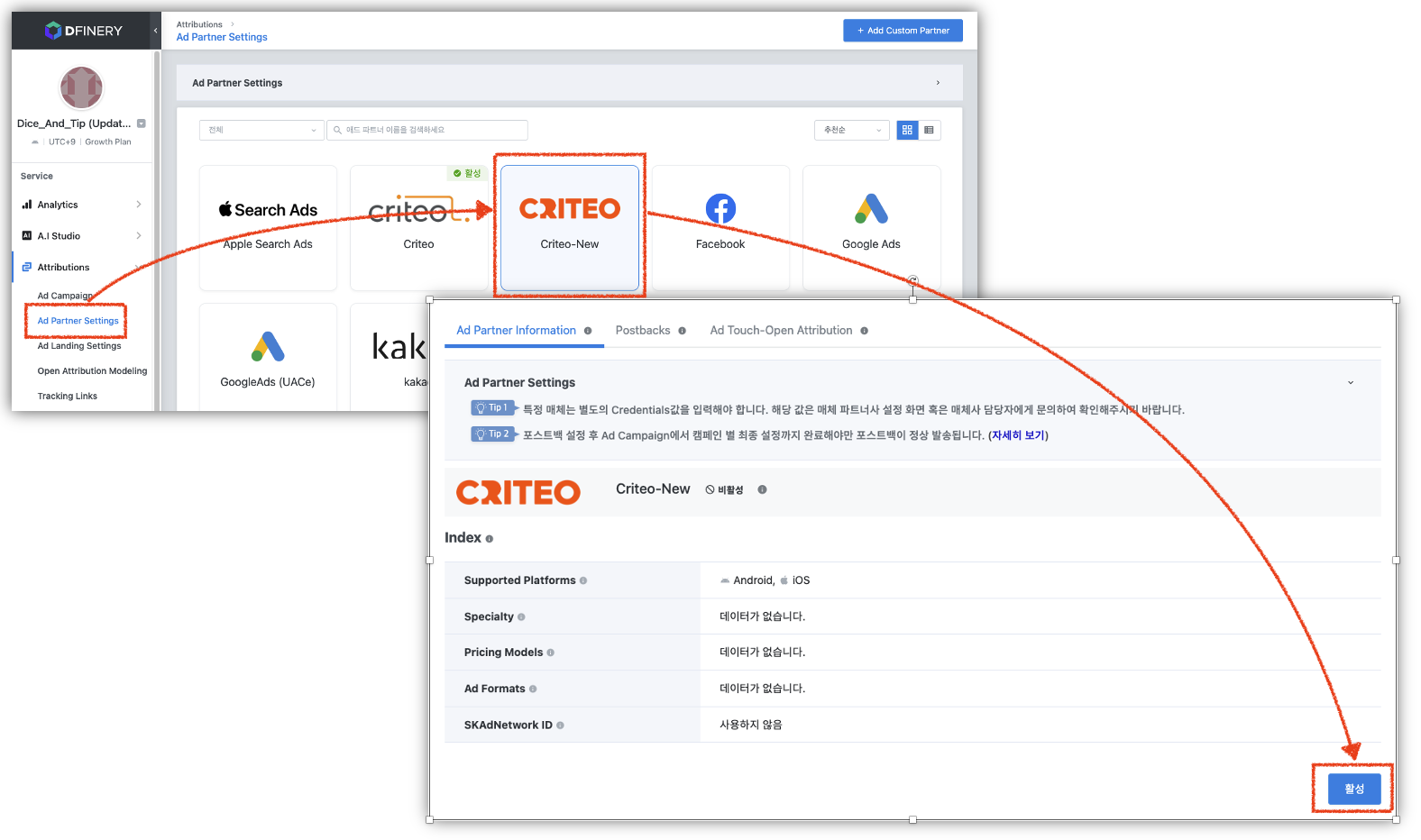Viewport: 1421px width, 840px height.
Task: Click the search magnifier icon
Action: [337, 130]
